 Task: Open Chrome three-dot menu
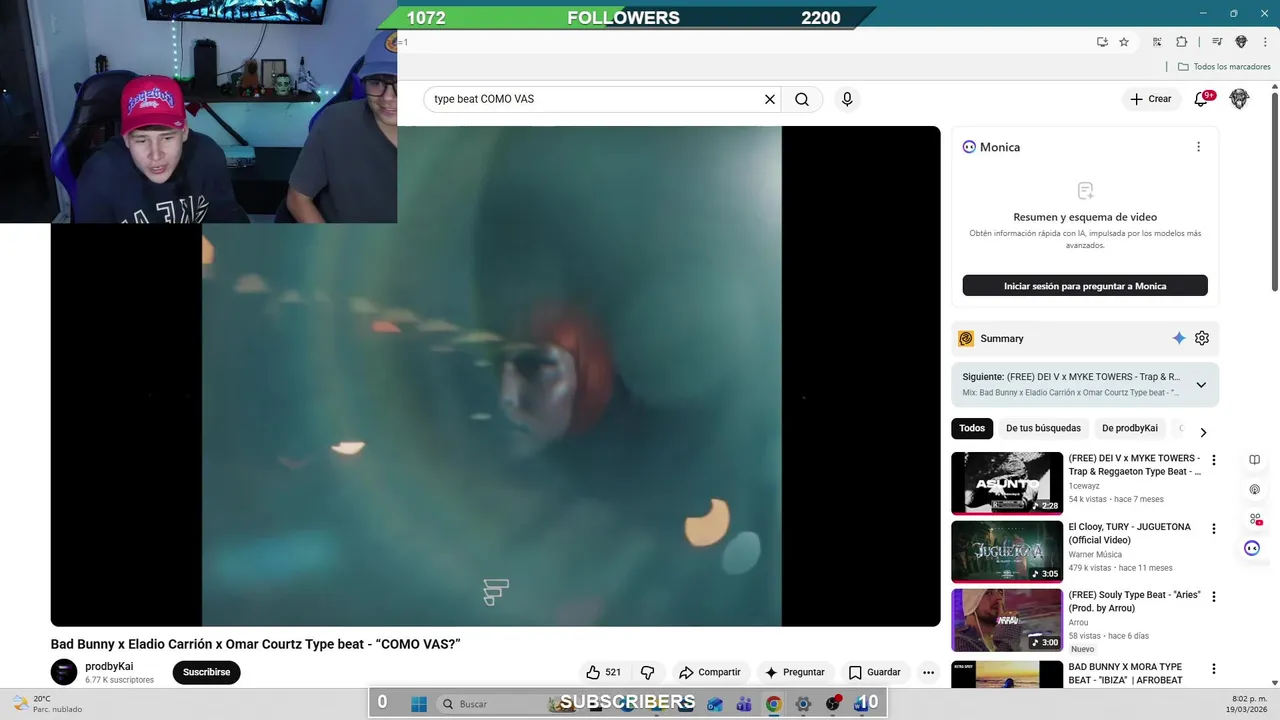(1265, 42)
